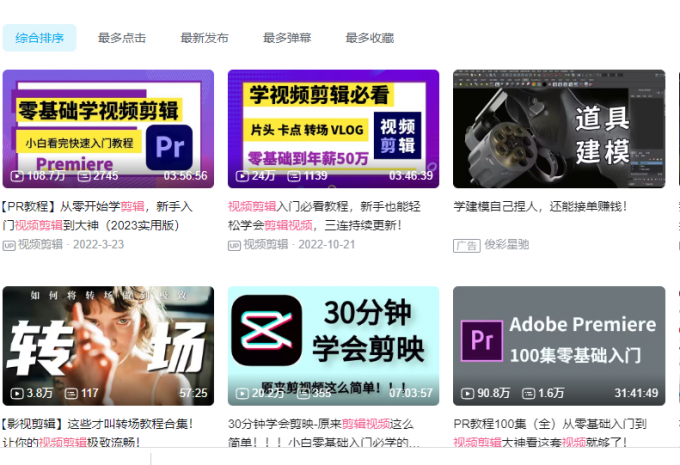680x465 pixels.
Task: Click the duration 31:41:49 label
Action: [636, 393]
